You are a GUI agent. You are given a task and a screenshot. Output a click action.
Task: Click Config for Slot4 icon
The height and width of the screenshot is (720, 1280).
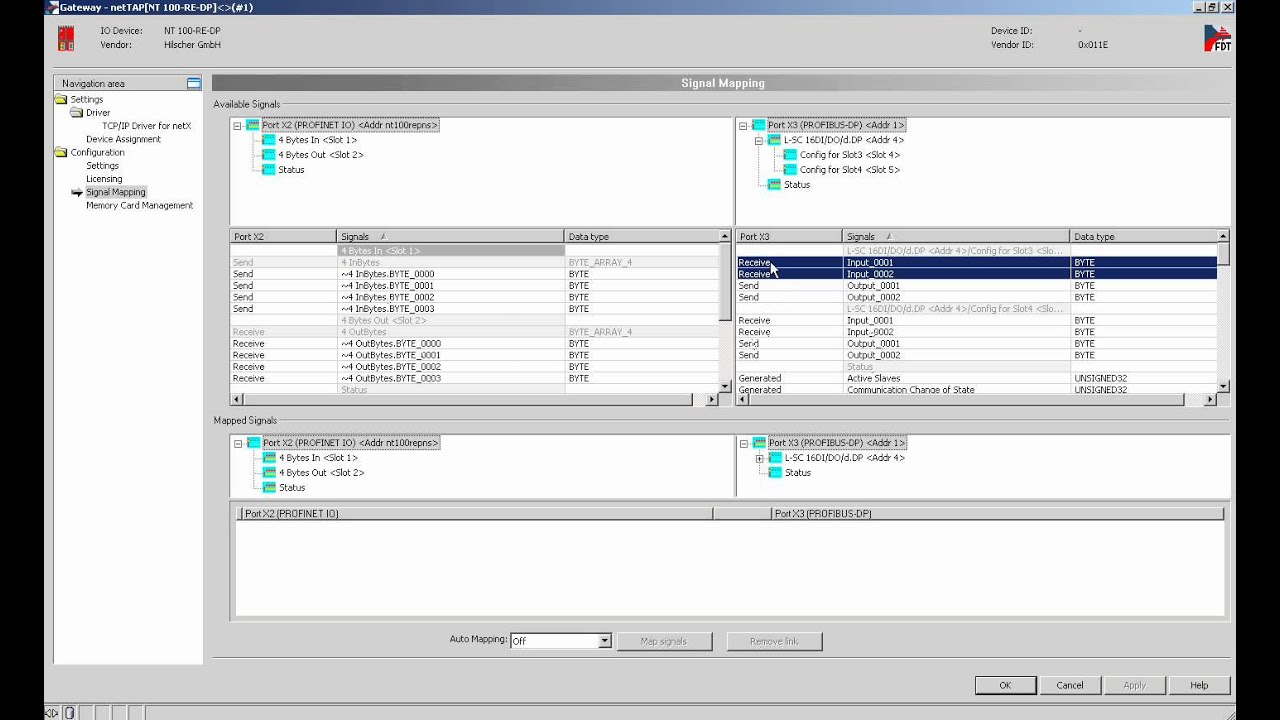[791, 170]
